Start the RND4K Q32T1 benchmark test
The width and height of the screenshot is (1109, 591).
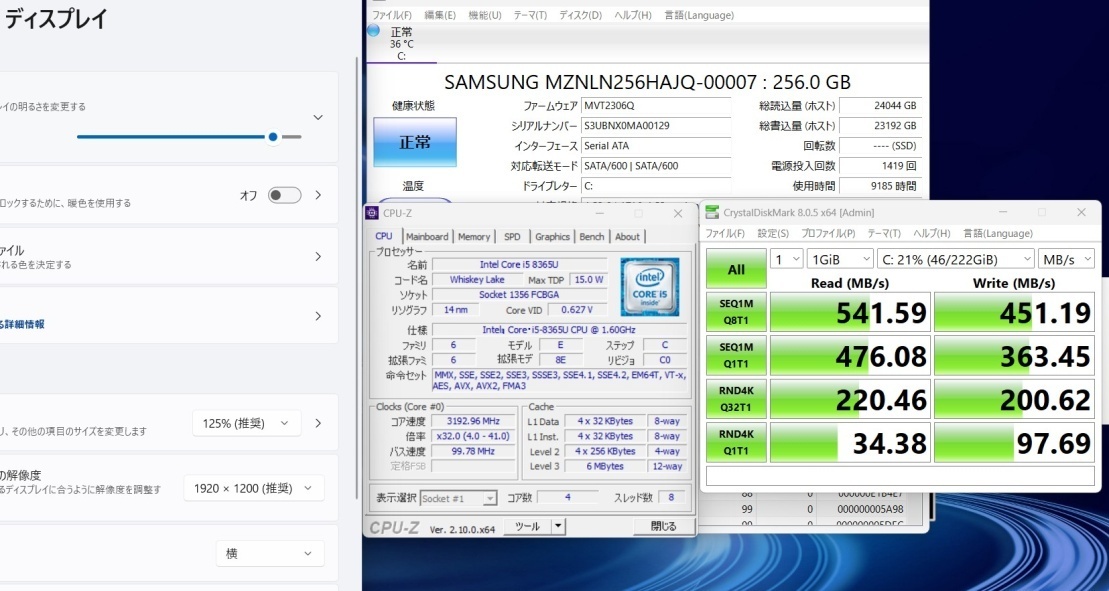tap(736, 399)
